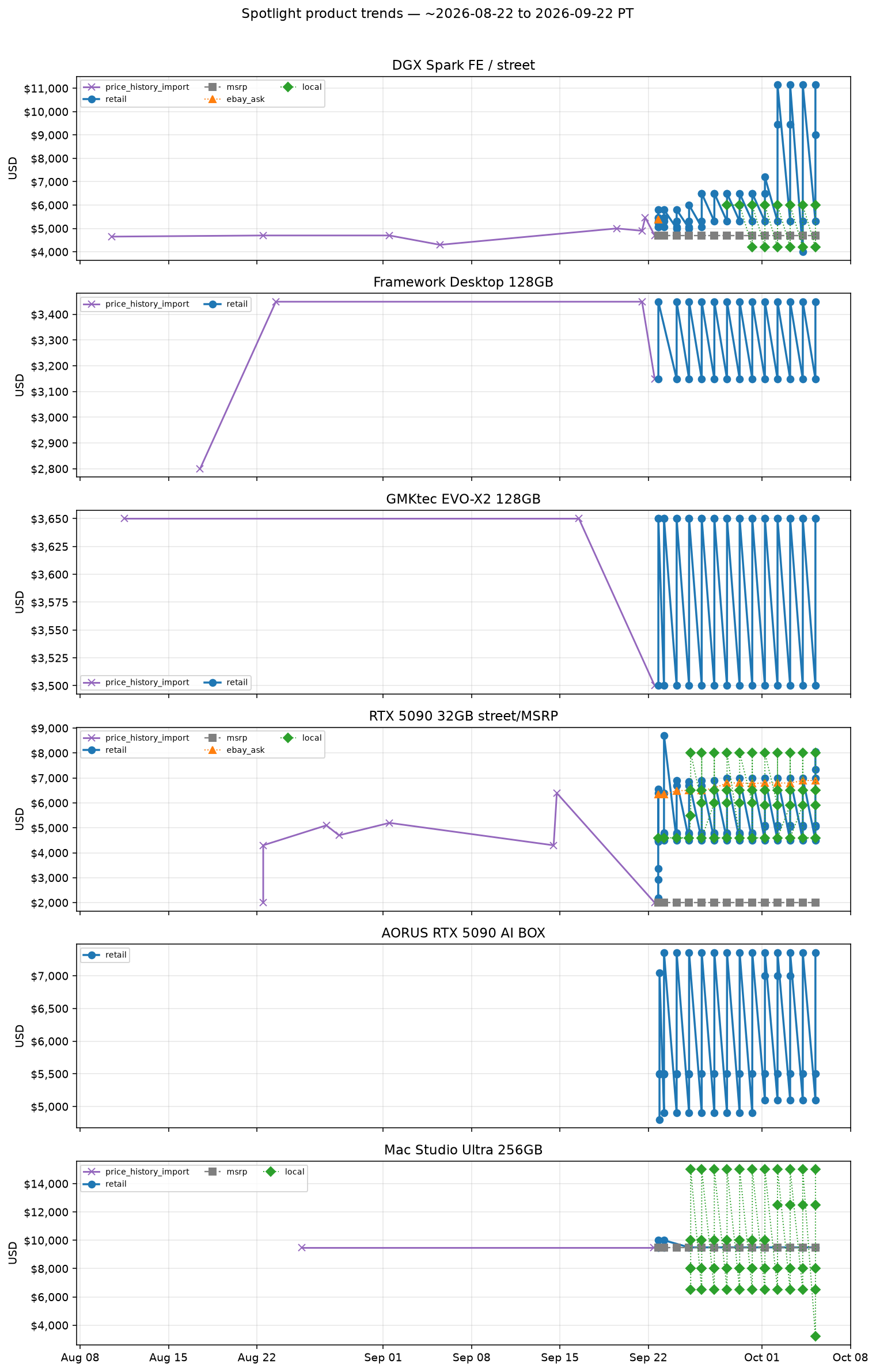Click 'msrp' legend entry in DGX Spark chart
Viewport: 876px width, 1372px height.
(226, 87)
